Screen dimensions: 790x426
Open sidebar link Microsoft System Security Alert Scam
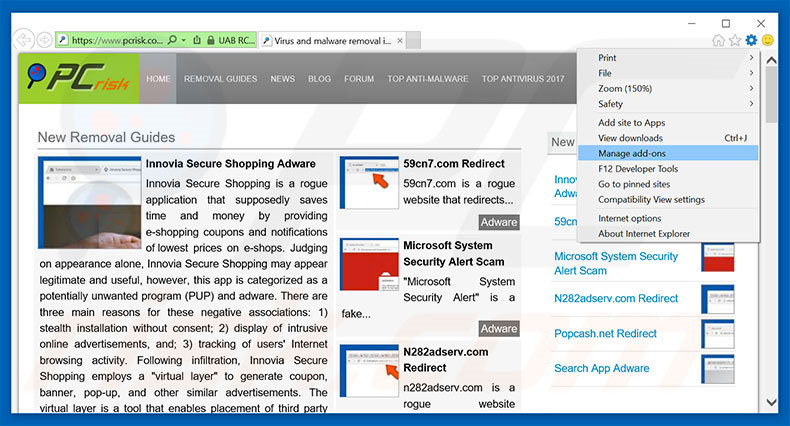[616, 263]
